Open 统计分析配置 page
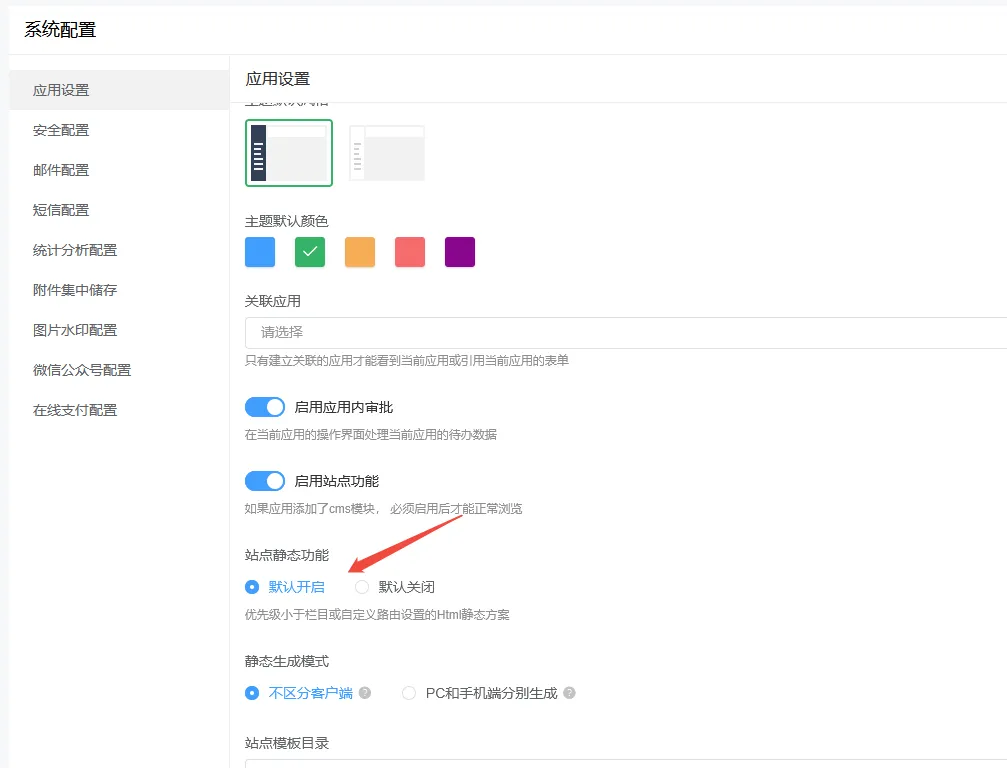This screenshot has height=768, width=1007. 119,250
